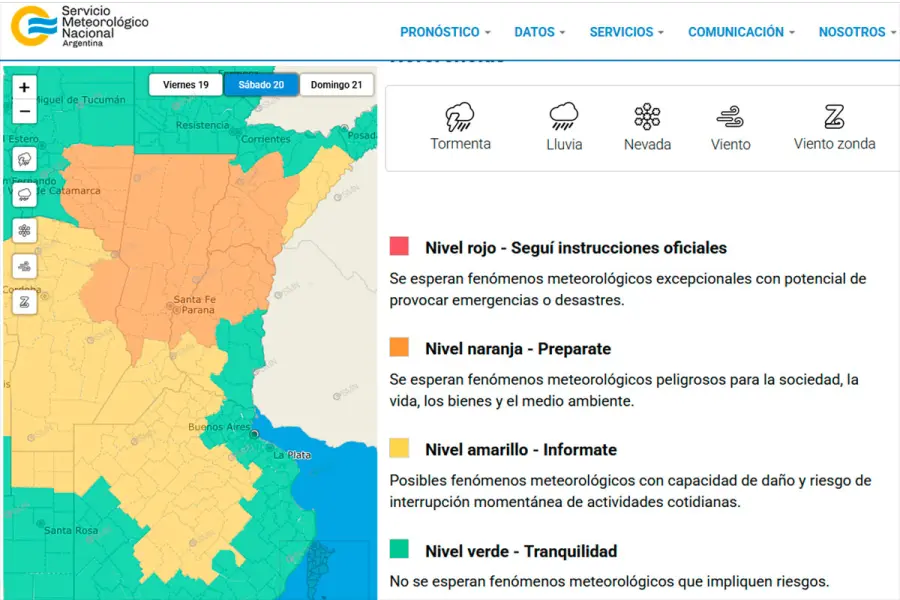This screenshot has height=600, width=900.
Task: Click the Nevada snowflake icon in legend
Action: click(x=647, y=117)
